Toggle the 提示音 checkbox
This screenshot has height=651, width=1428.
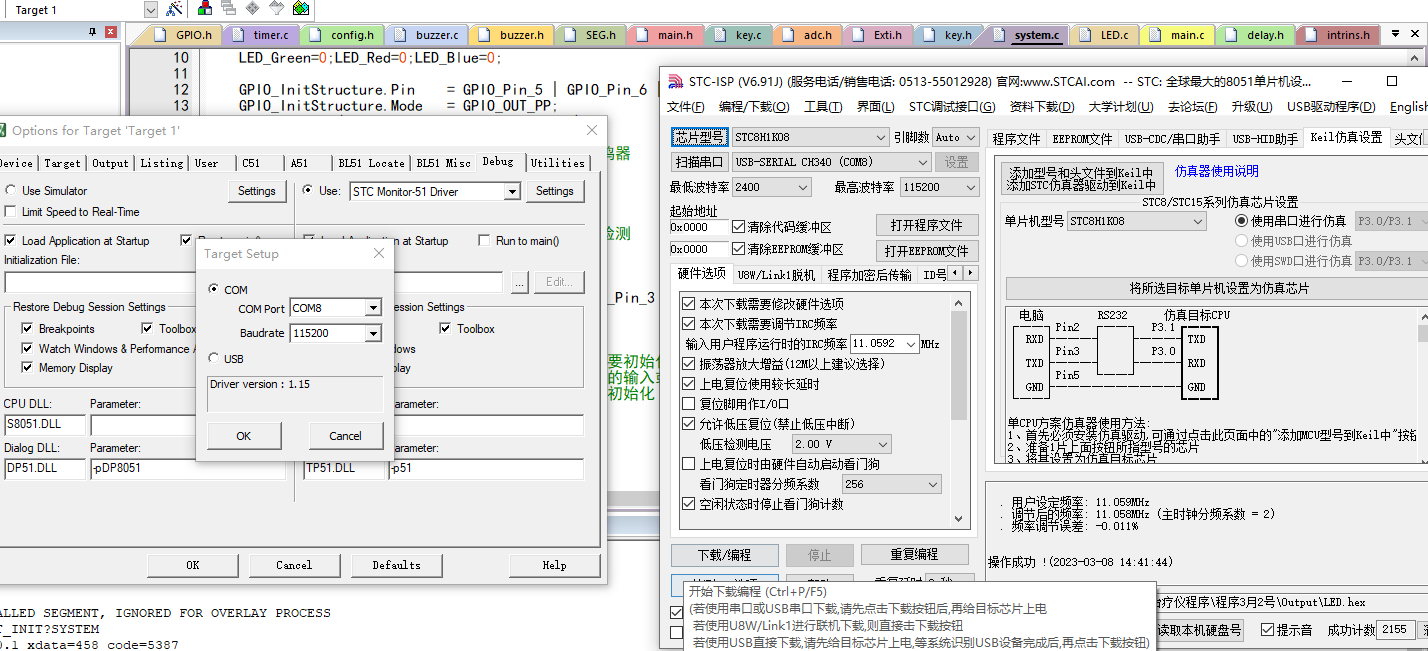pos(1269,630)
